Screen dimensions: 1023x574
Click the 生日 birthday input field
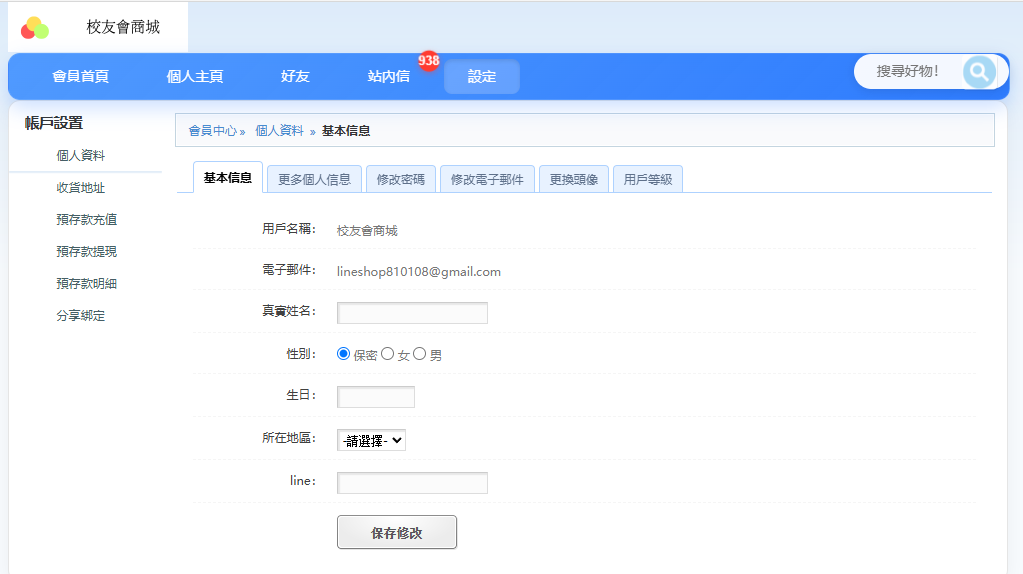point(376,397)
